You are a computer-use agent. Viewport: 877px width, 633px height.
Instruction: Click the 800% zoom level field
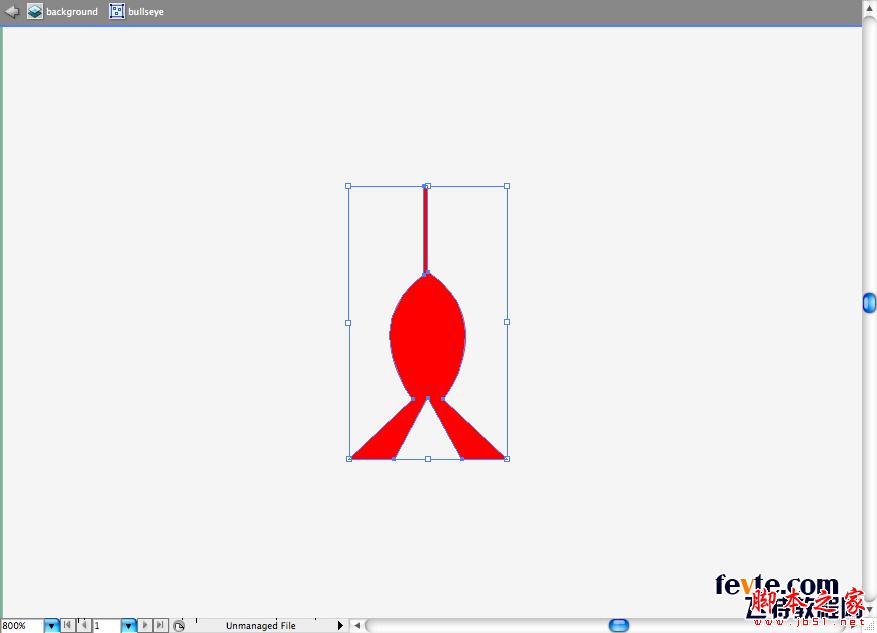pyautogui.click(x=22, y=625)
